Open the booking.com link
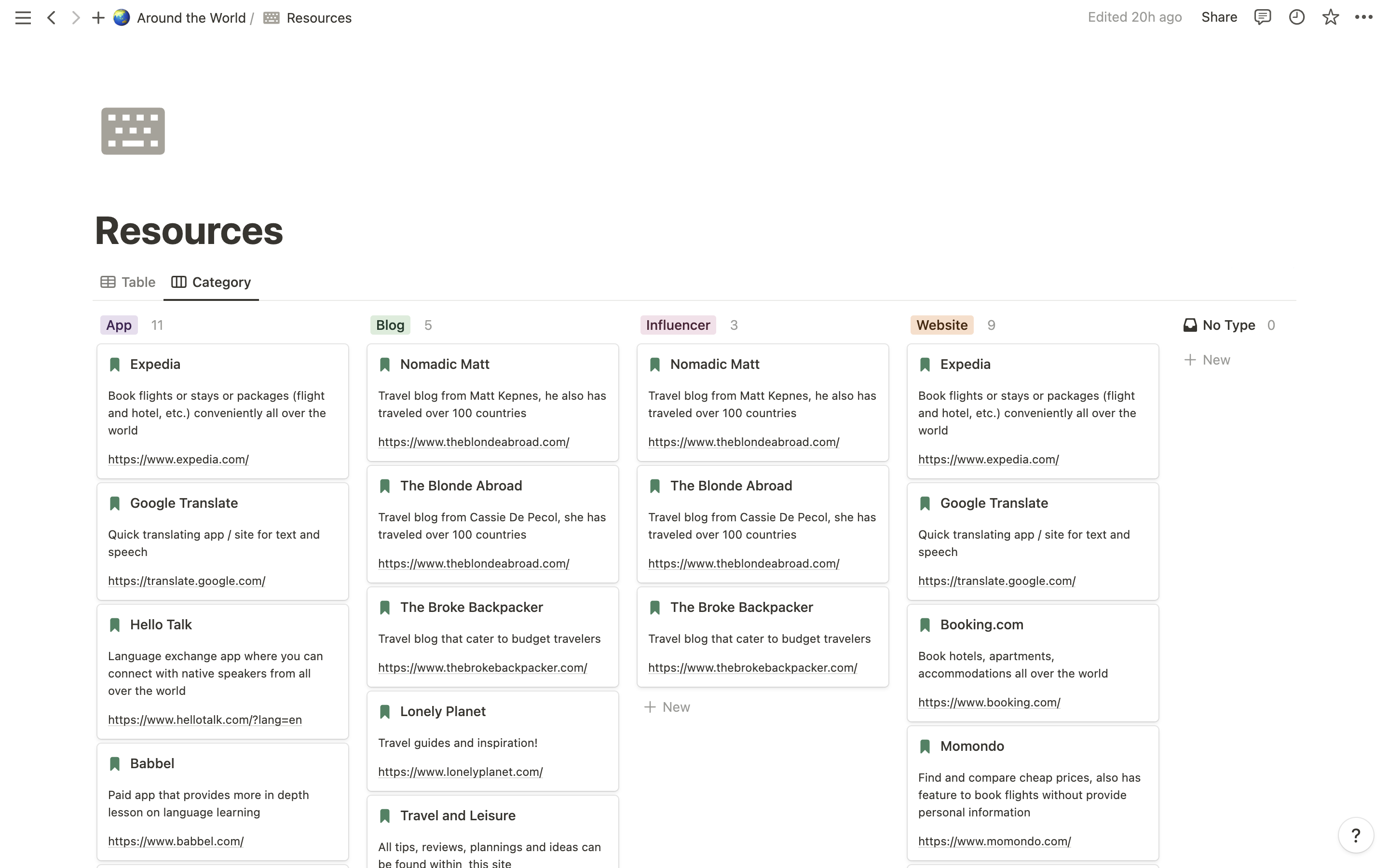Image resolution: width=1389 pixels, height=868 pixels. click(x=989, y=702)
